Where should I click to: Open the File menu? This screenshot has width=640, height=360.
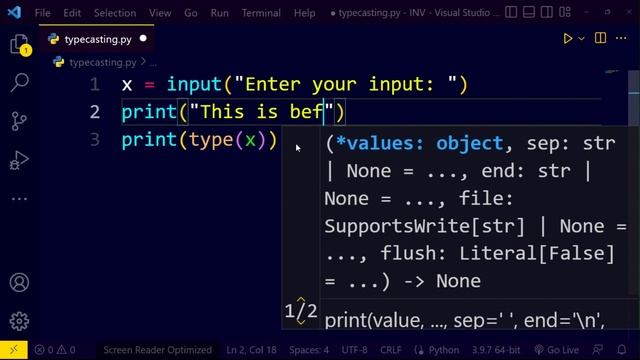[x=42, y=13]
